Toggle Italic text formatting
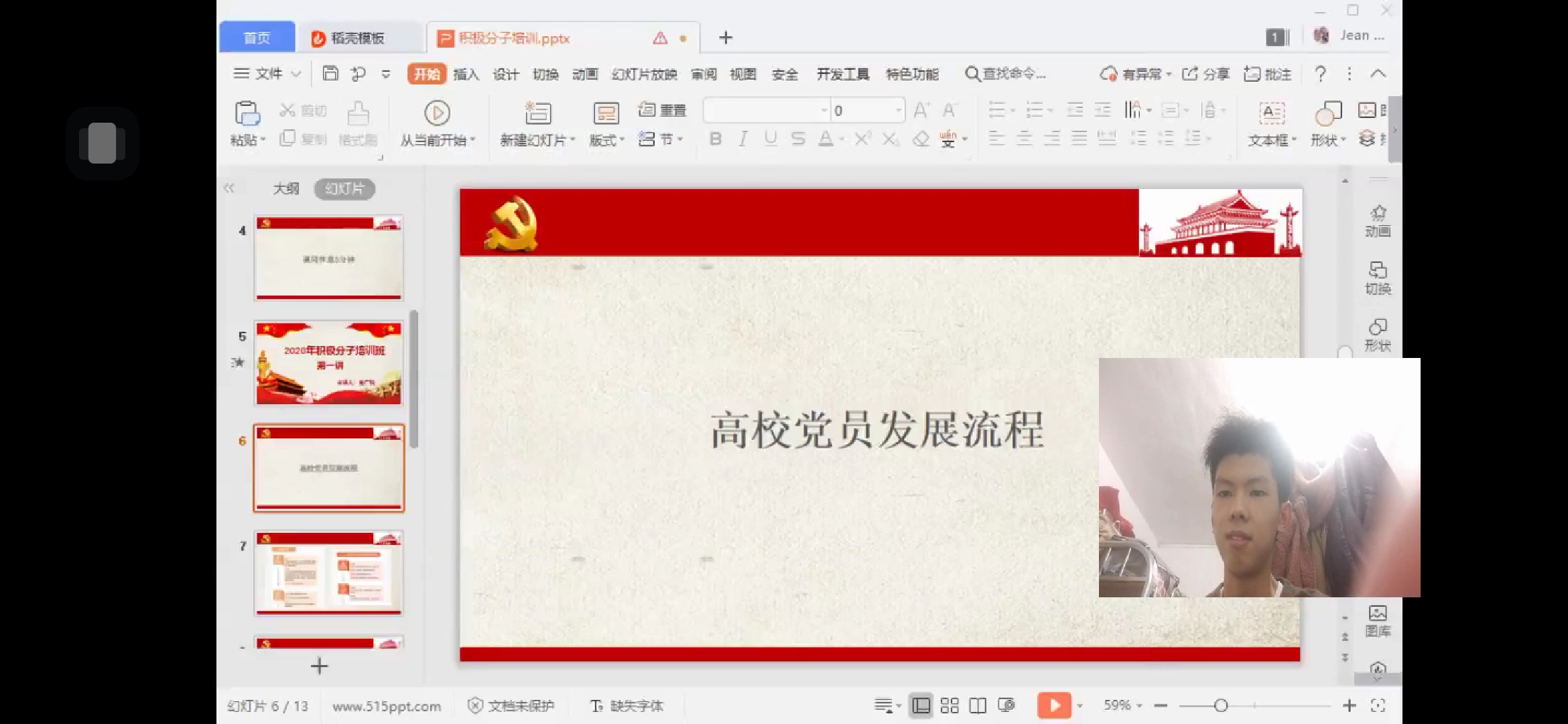This screenshot has height=724, width=1568. (742, 139)
